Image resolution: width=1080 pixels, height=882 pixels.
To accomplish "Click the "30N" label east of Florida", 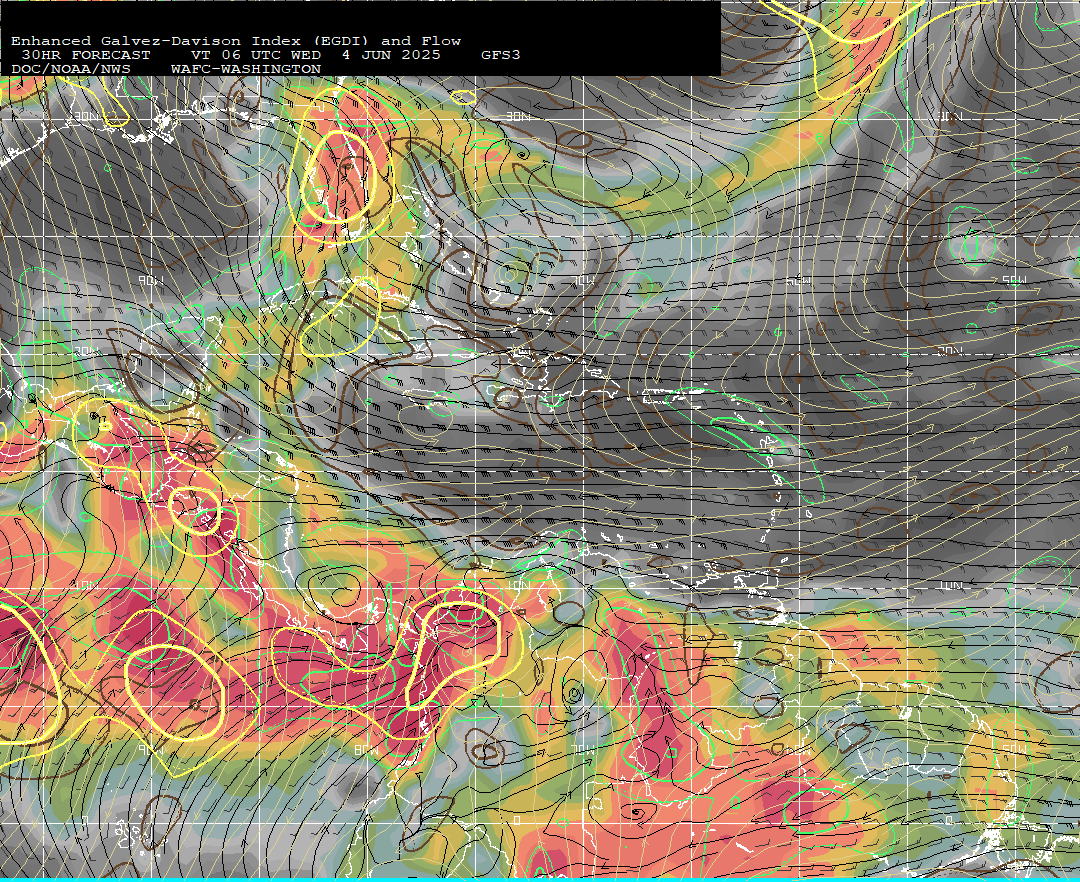I will pyautogui.click(x=518, y=116).
